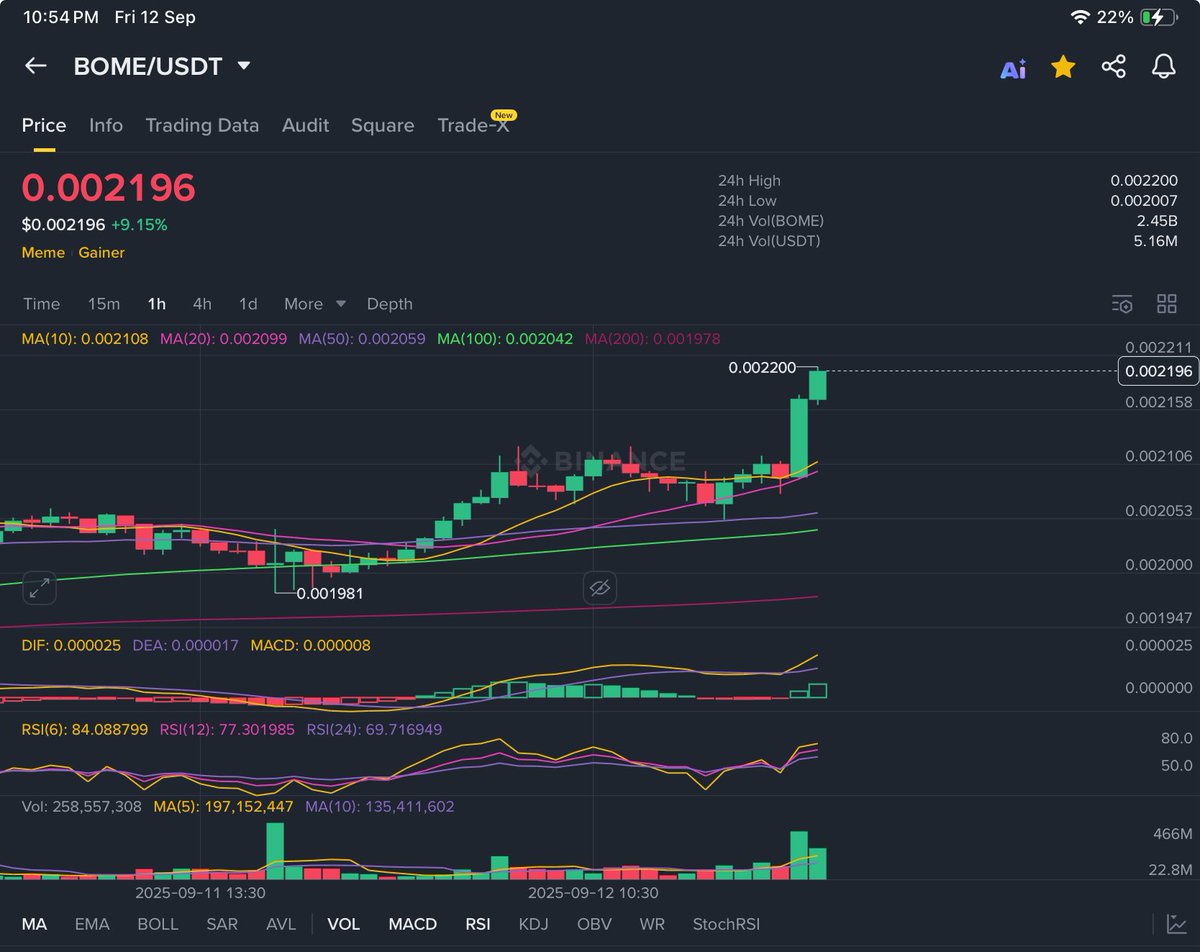Select the Time chart interval
This screenshot has width=1200, height=952.
coord(41,304)
